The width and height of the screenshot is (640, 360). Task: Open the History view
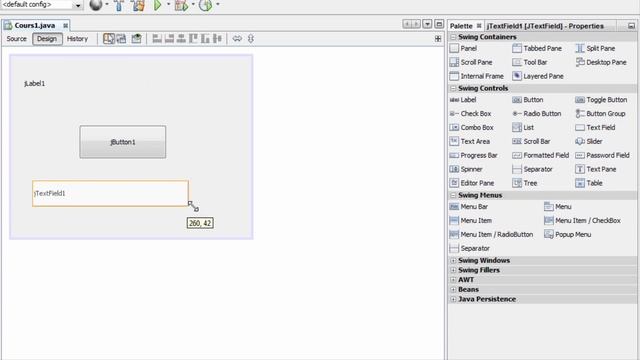77,39
